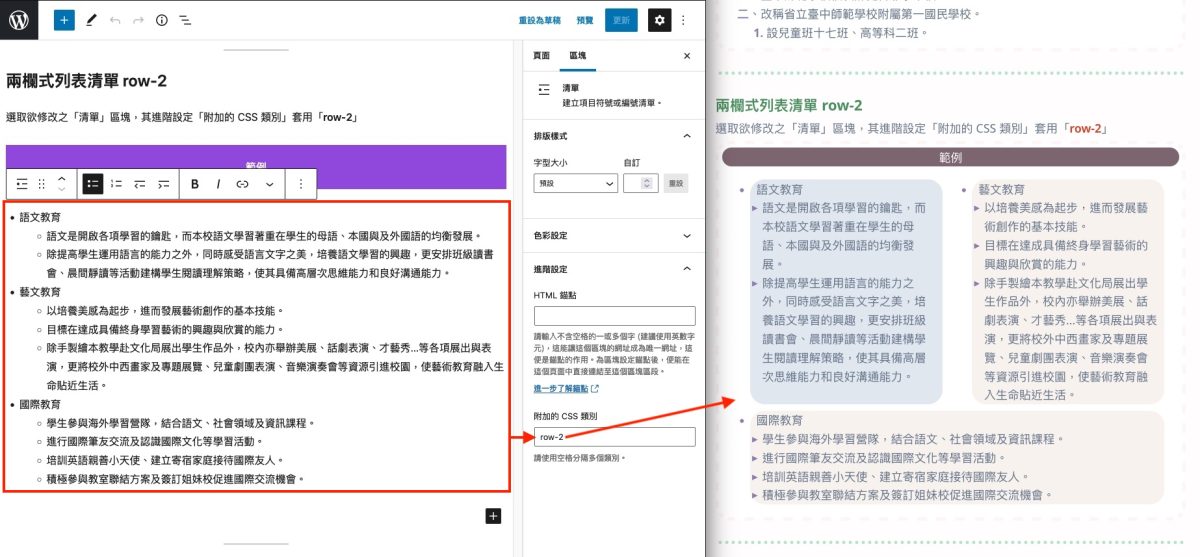The width and height of the screenshot is (1200, 557).
Task: Change block type via list icon
Action: point(23,184)
